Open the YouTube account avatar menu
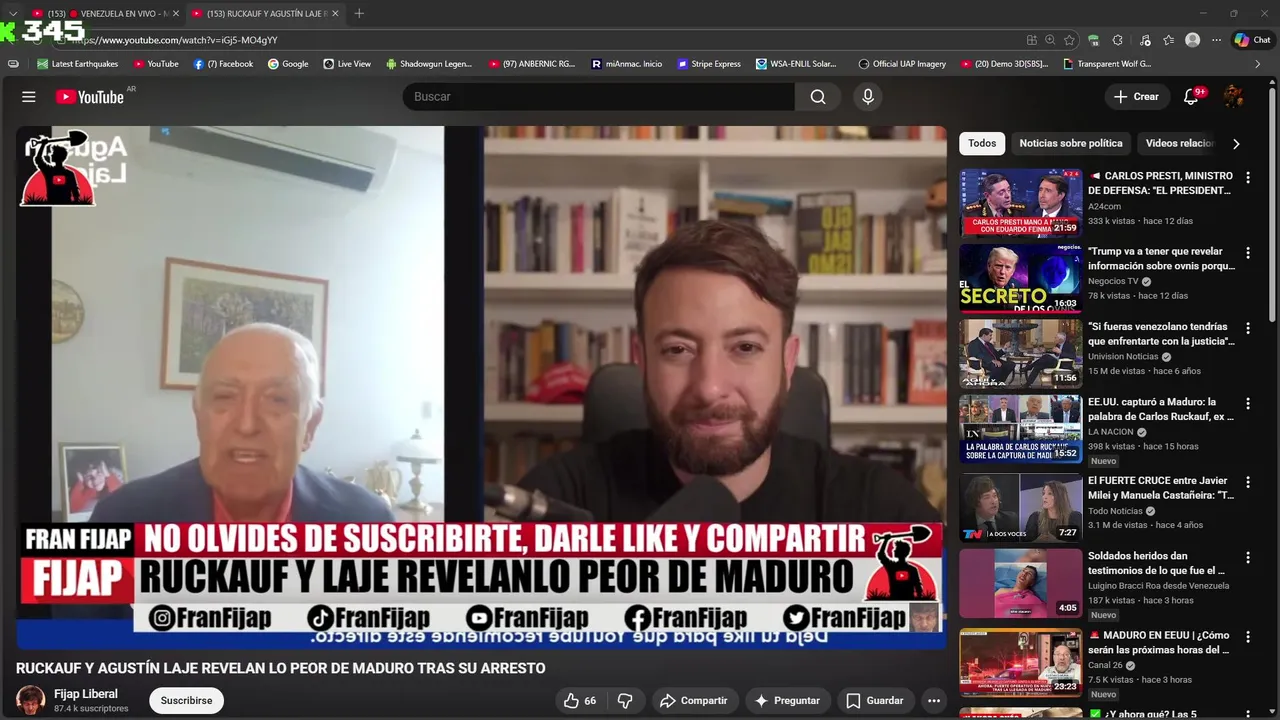 pos(1233,97)
